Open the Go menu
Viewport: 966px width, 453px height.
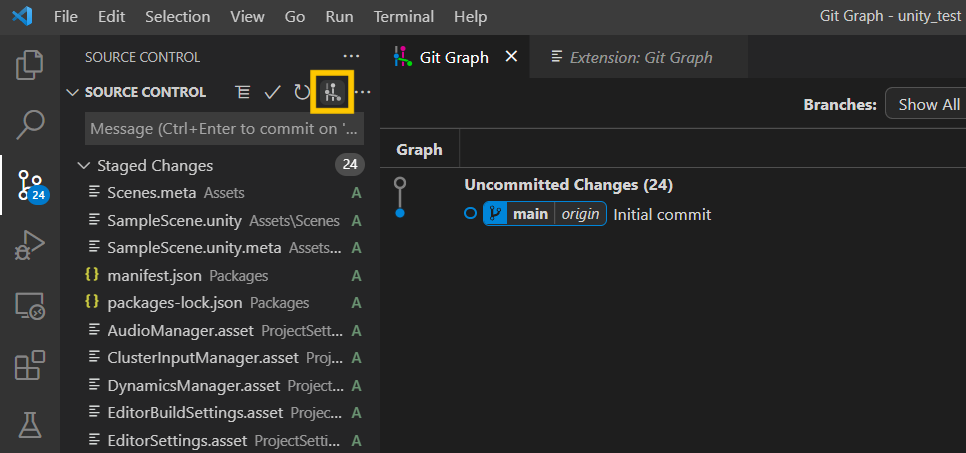295,17
